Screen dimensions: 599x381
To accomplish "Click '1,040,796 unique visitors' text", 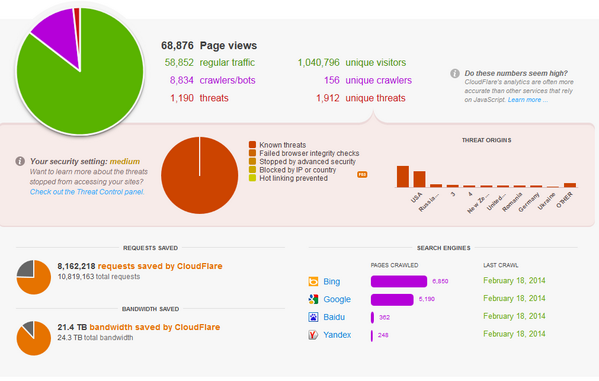I will [352, 62].
